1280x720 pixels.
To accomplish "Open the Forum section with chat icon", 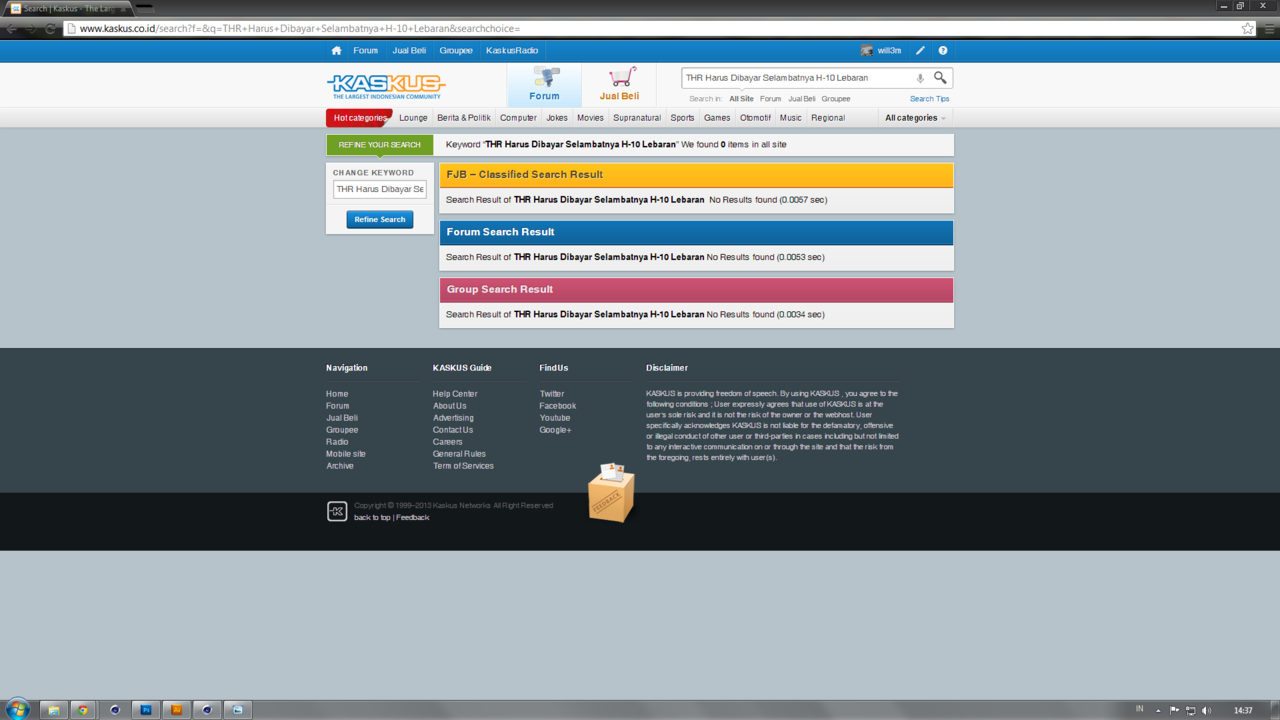I will 544,84.
